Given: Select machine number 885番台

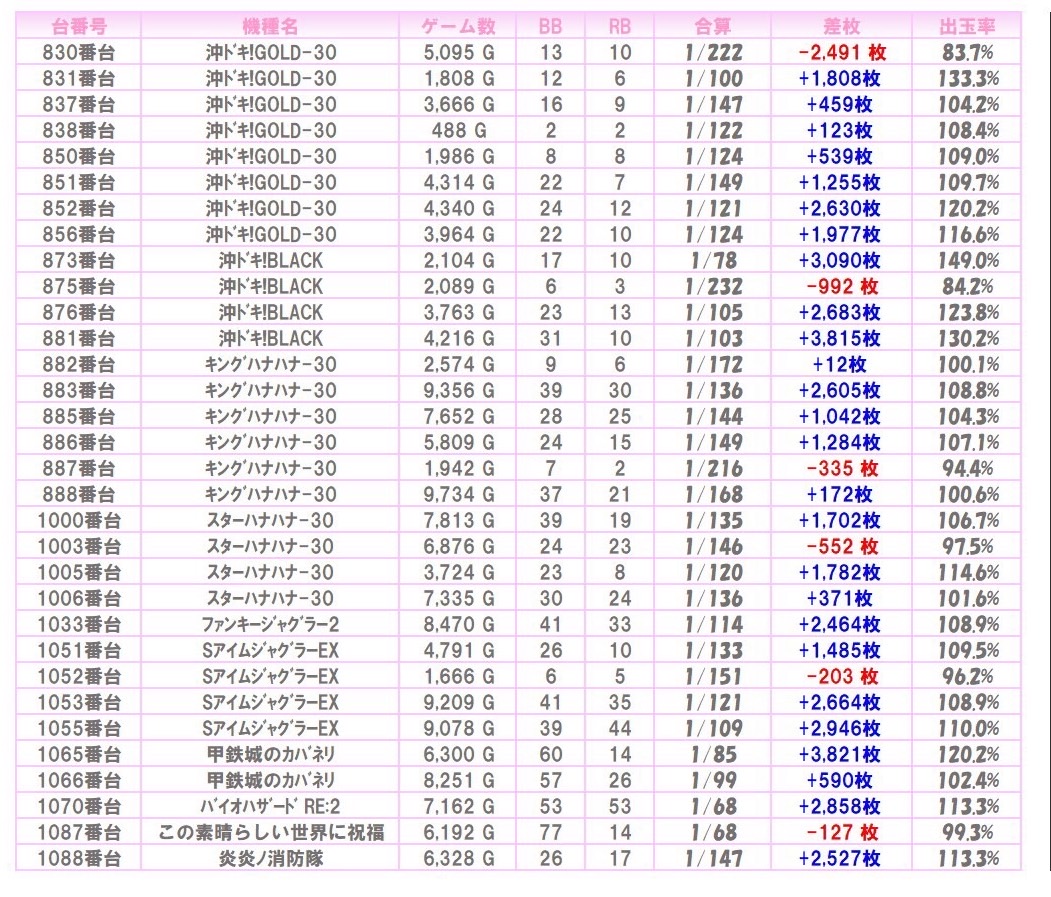Looking at the screenshot, I should coord(78,416).
